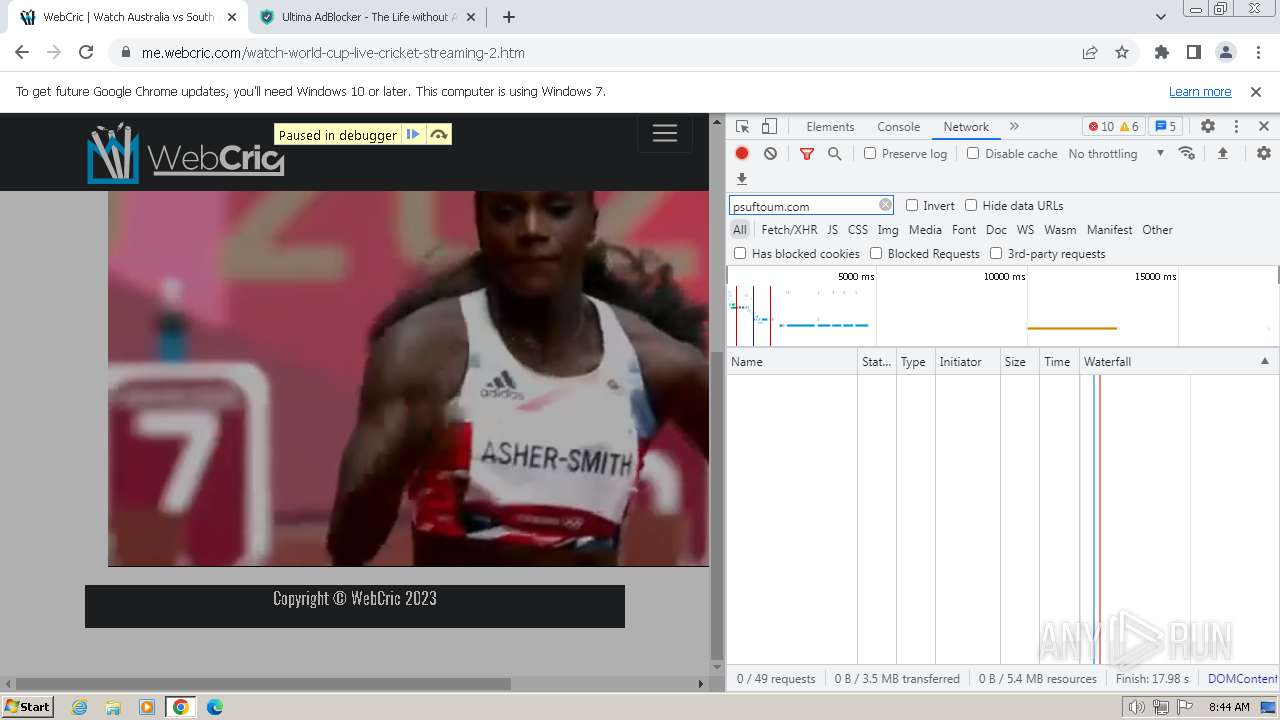Expand more DevTools tabs chevron
1280x720 pixels.
[x=1014, y=127]
